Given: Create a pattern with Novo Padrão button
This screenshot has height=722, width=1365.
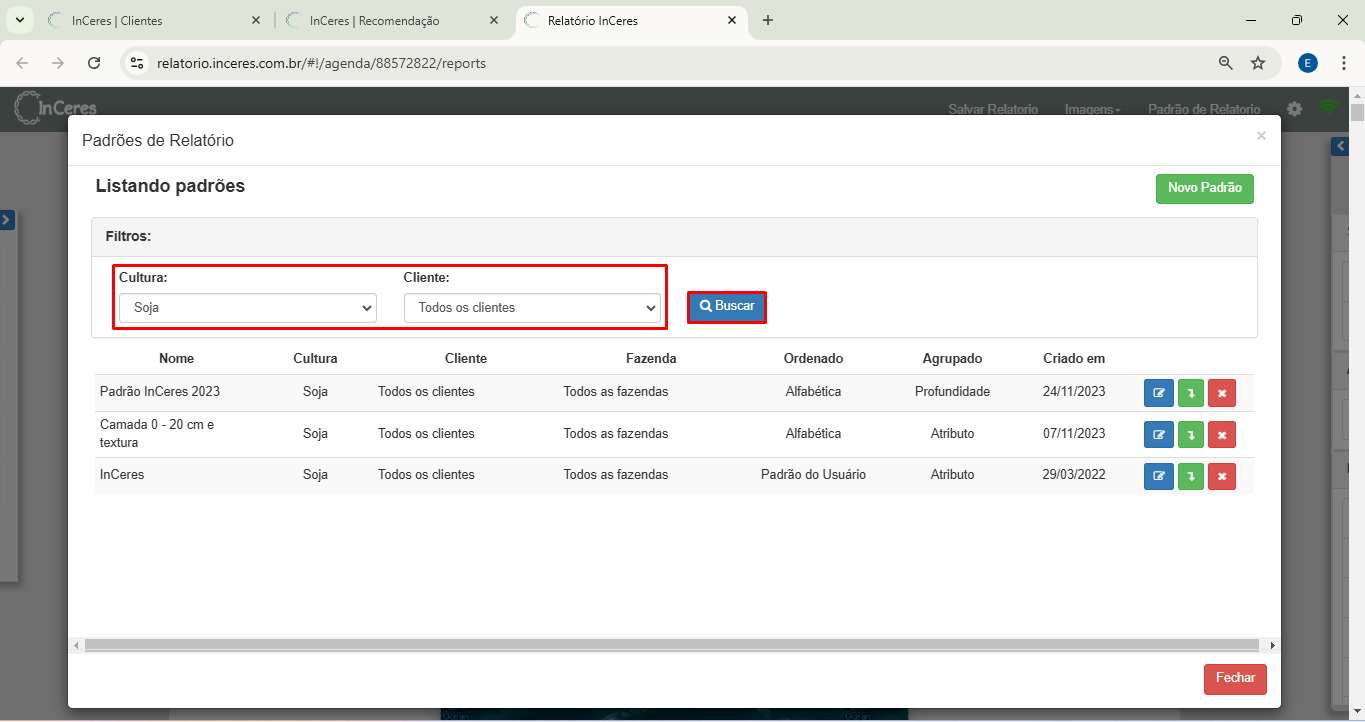Looking at the screenshot, I should point(1205,188).
